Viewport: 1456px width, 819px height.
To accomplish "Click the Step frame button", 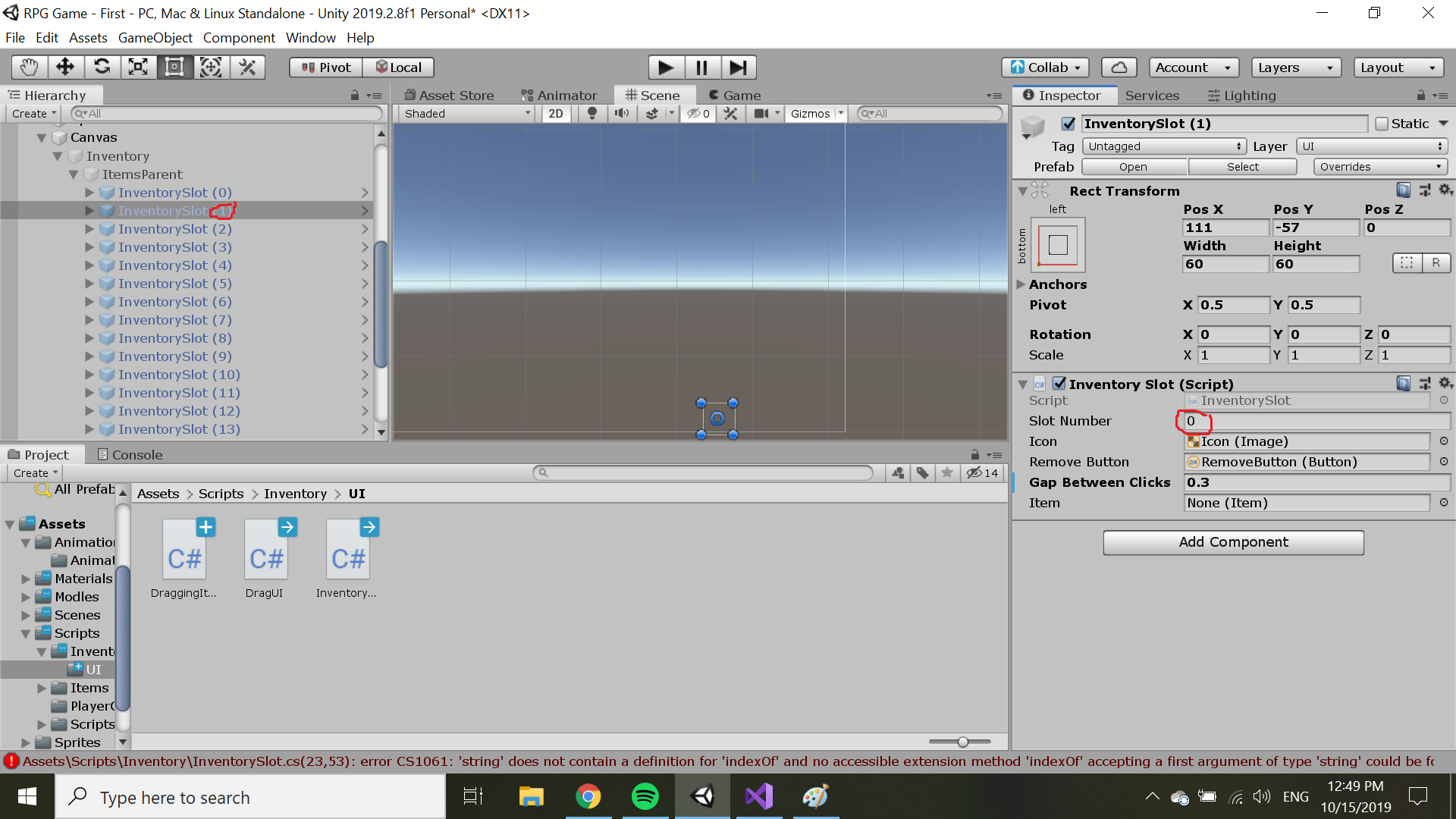I will [738, 67].
